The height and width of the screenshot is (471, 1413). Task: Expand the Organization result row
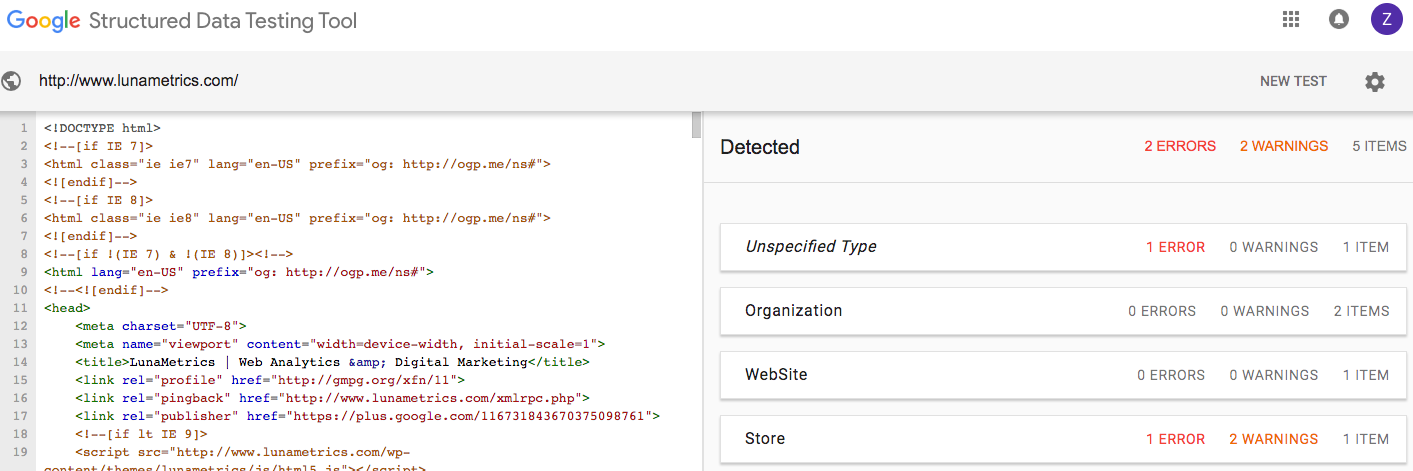point(1064,311)
